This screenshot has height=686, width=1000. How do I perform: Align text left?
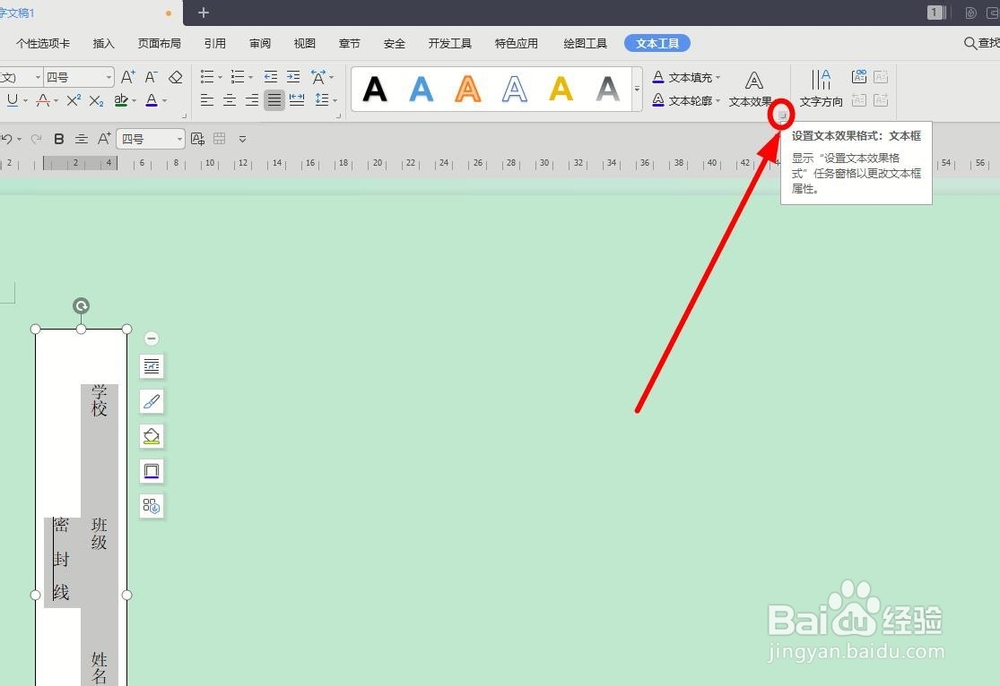[x=207, y=100]
